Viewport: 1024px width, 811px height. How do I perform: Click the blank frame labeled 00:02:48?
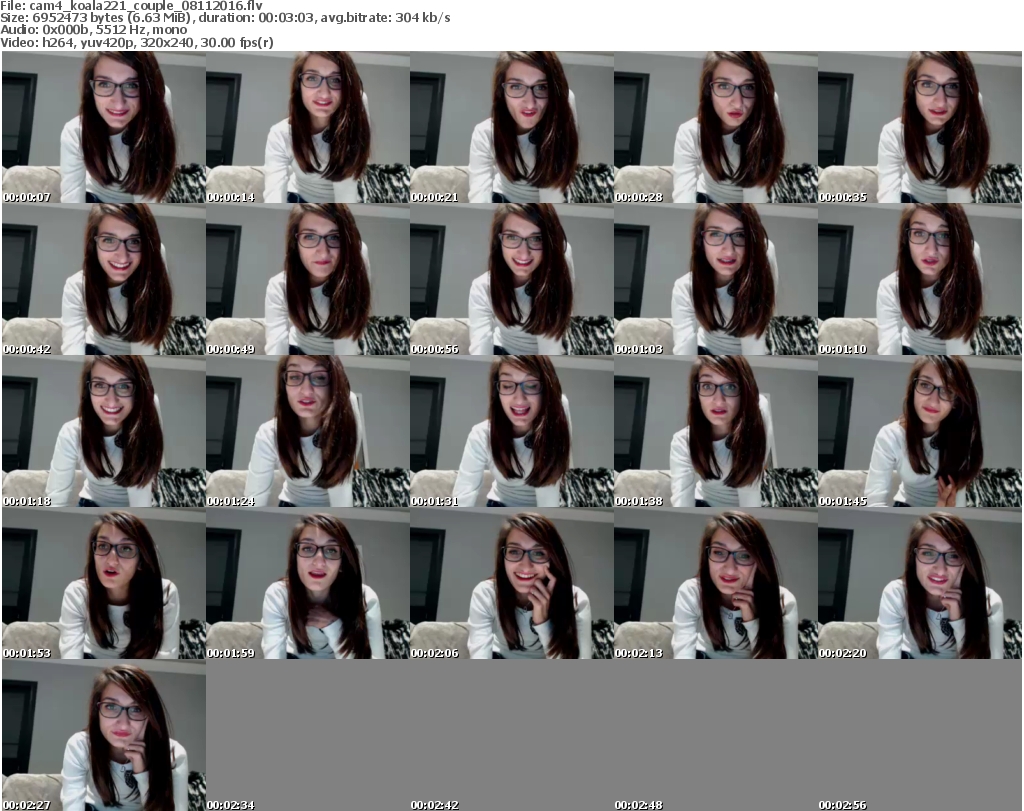point(716,735)
